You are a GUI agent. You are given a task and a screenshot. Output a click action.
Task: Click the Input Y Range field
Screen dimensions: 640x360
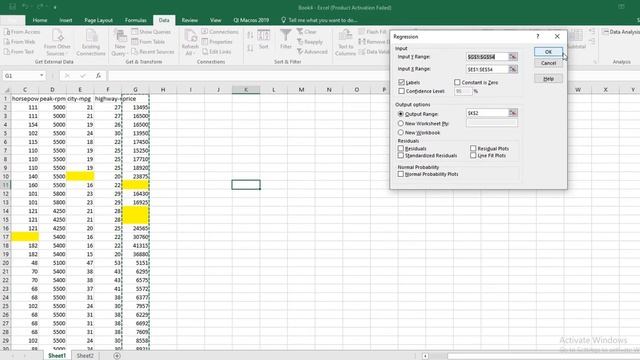487,57
